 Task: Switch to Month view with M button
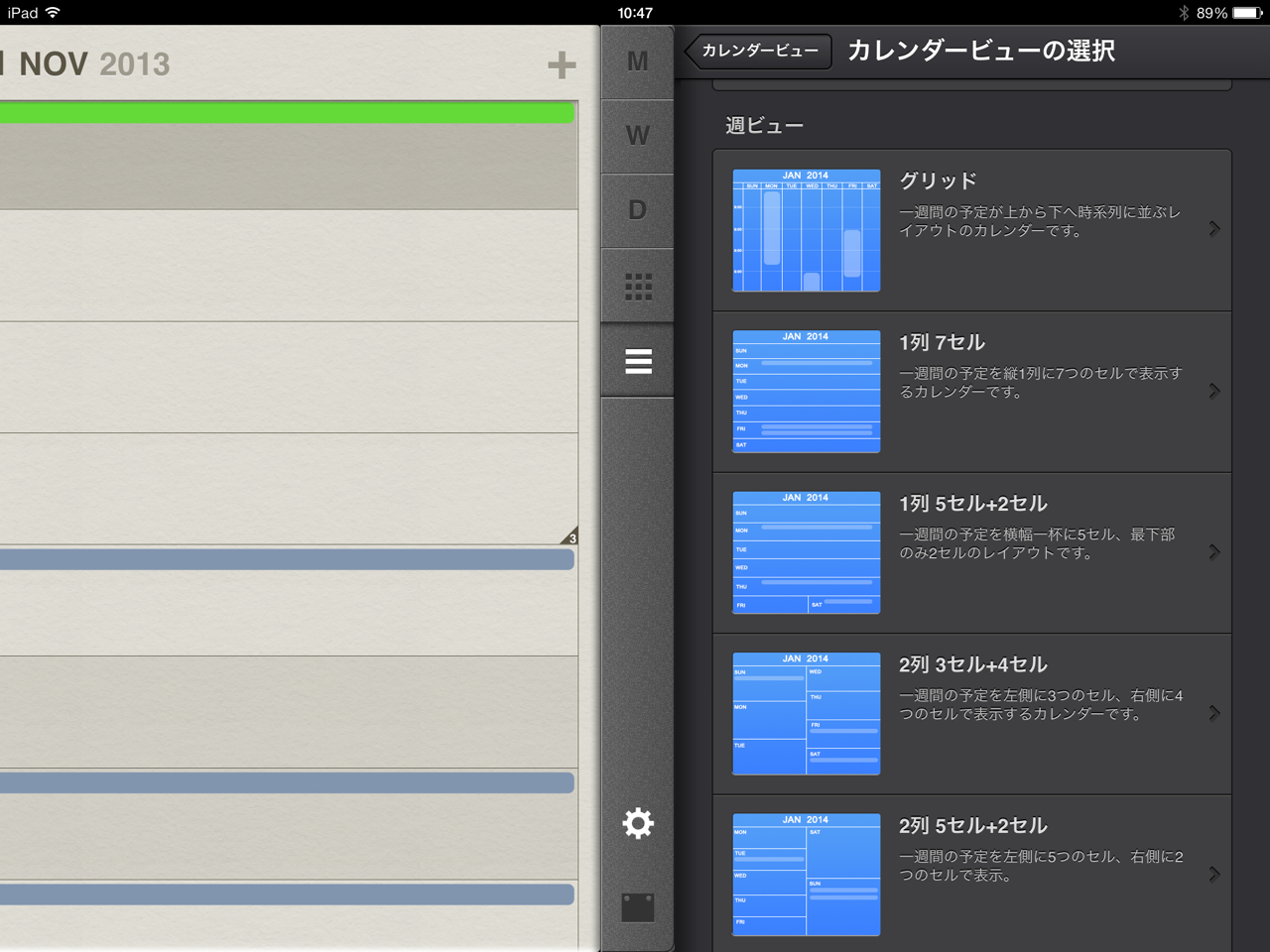[637, 61]
